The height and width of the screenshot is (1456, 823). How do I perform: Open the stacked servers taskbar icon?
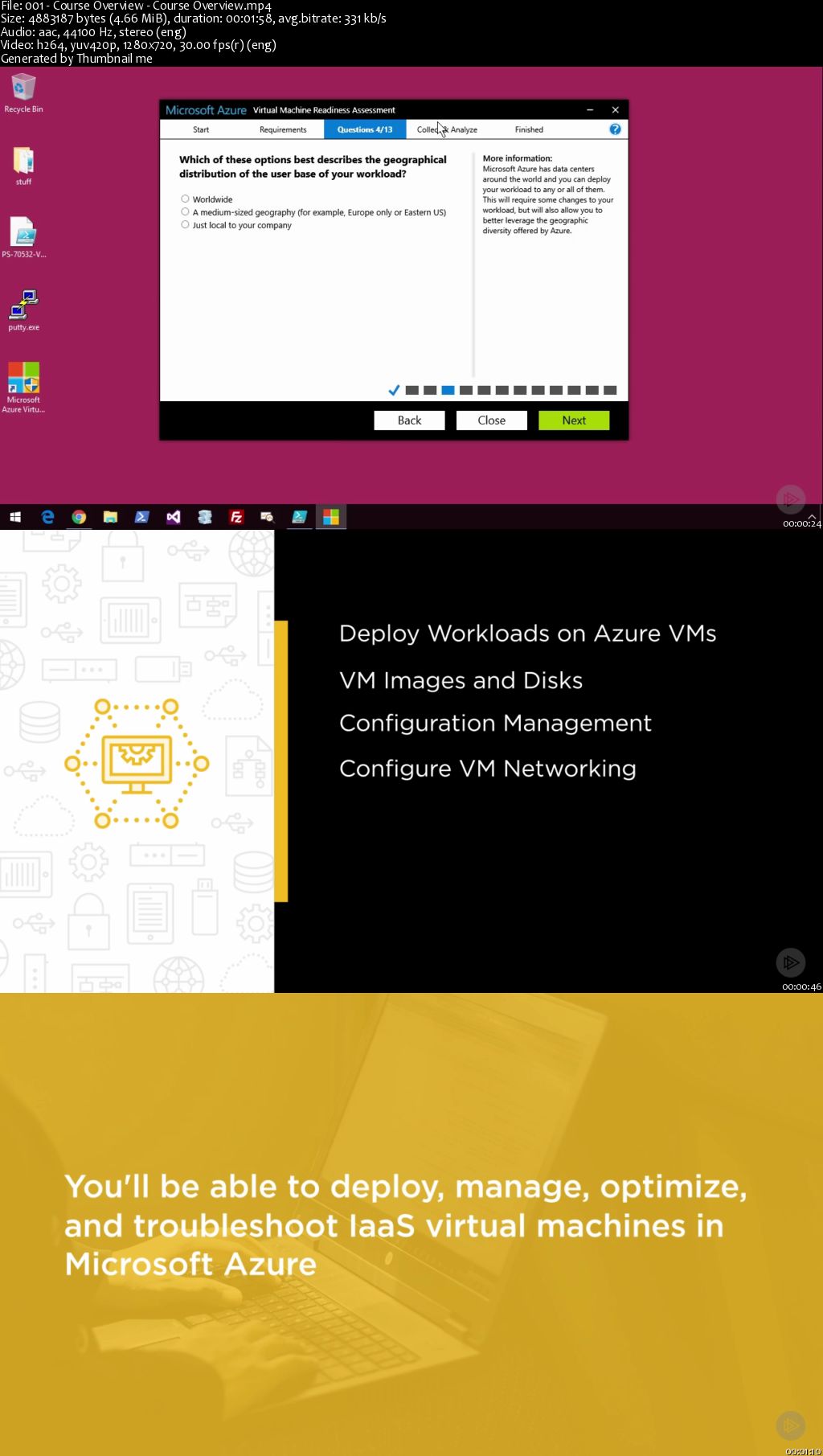click(x=205, y=517)
